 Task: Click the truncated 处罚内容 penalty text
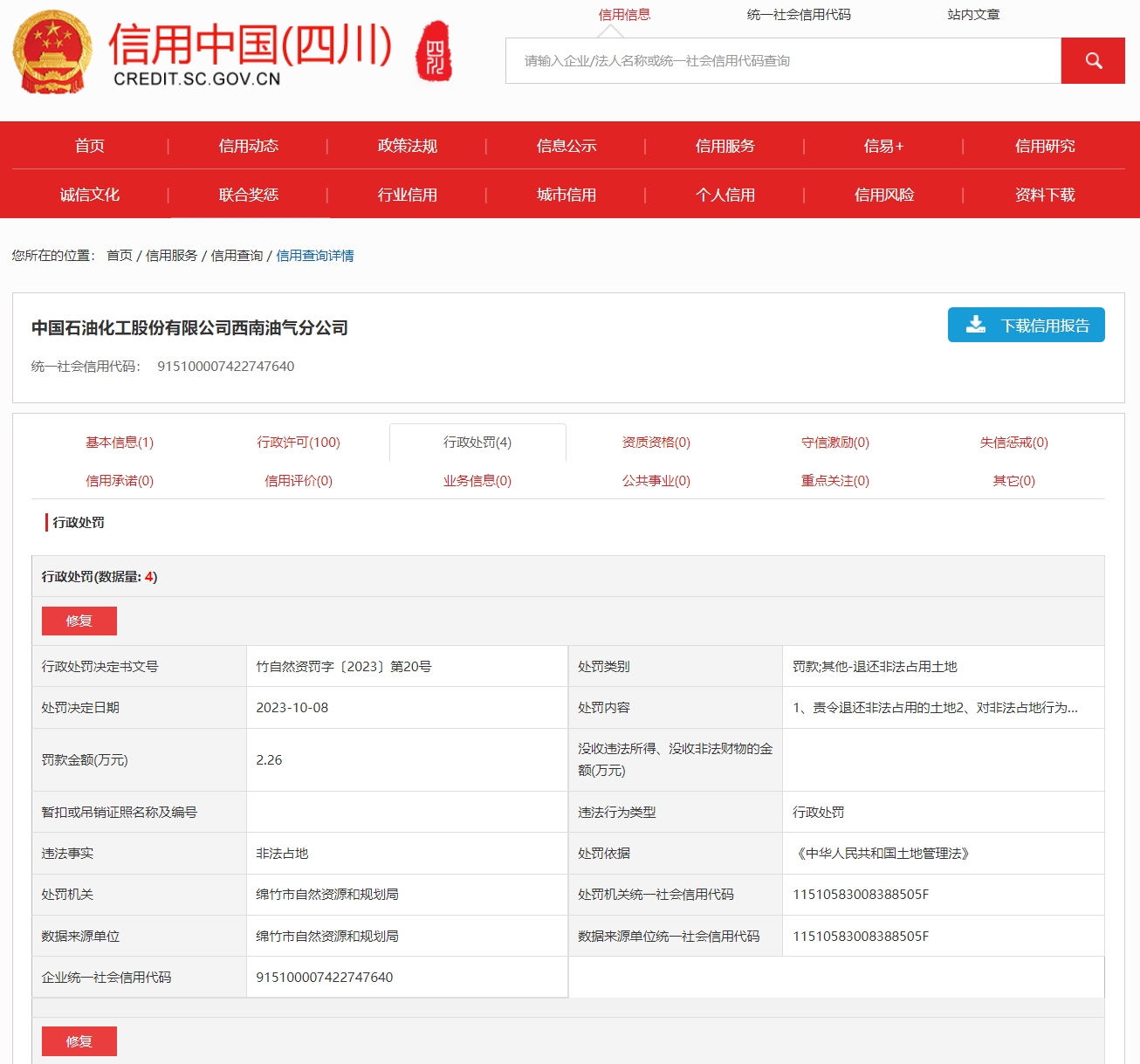935,708
